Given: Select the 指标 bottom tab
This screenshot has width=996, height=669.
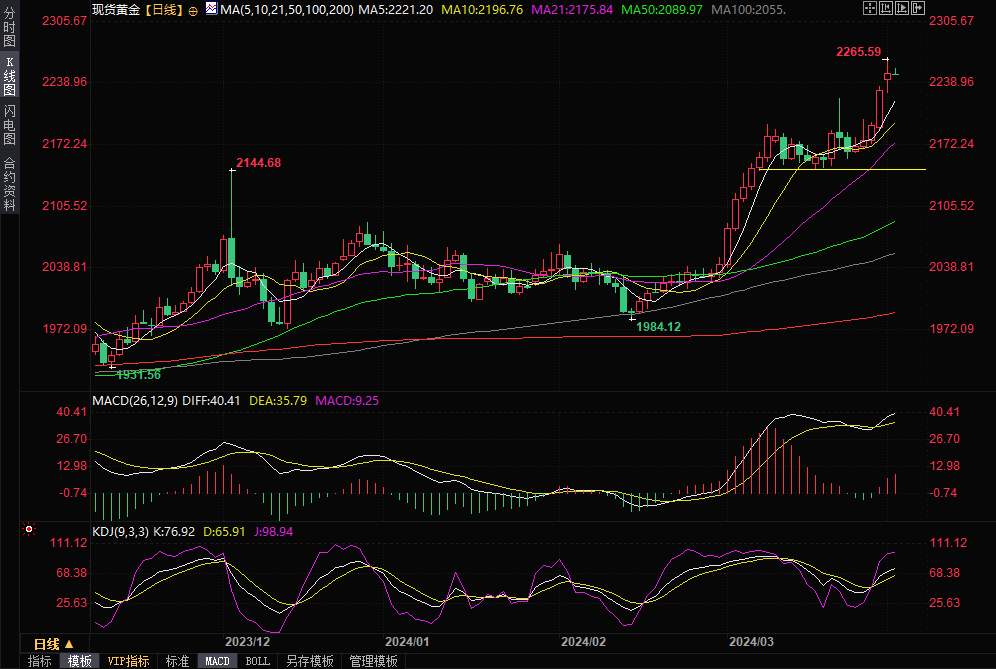Looking at the screenshot, I should (x=39, y=661).
